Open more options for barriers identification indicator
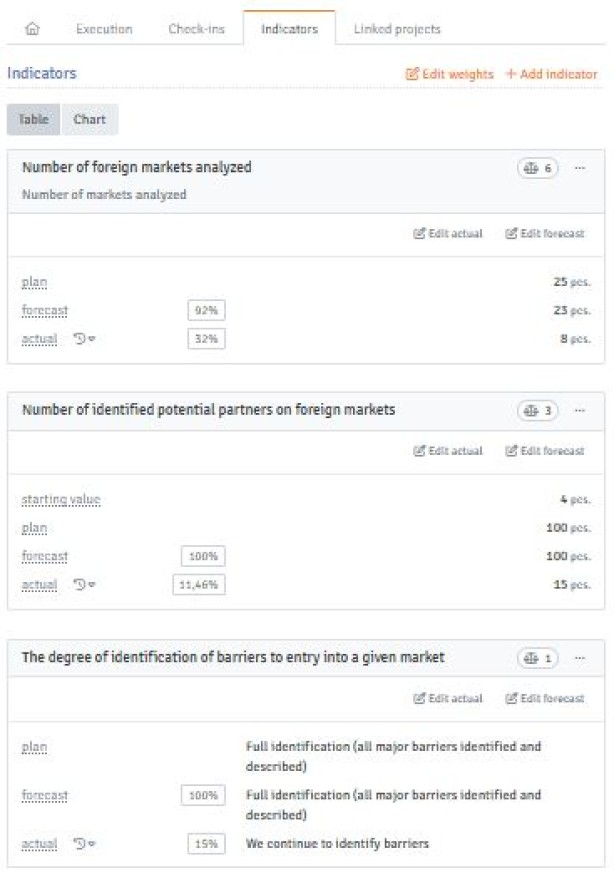This screenshot has height=878, width=614. point(580,658)
